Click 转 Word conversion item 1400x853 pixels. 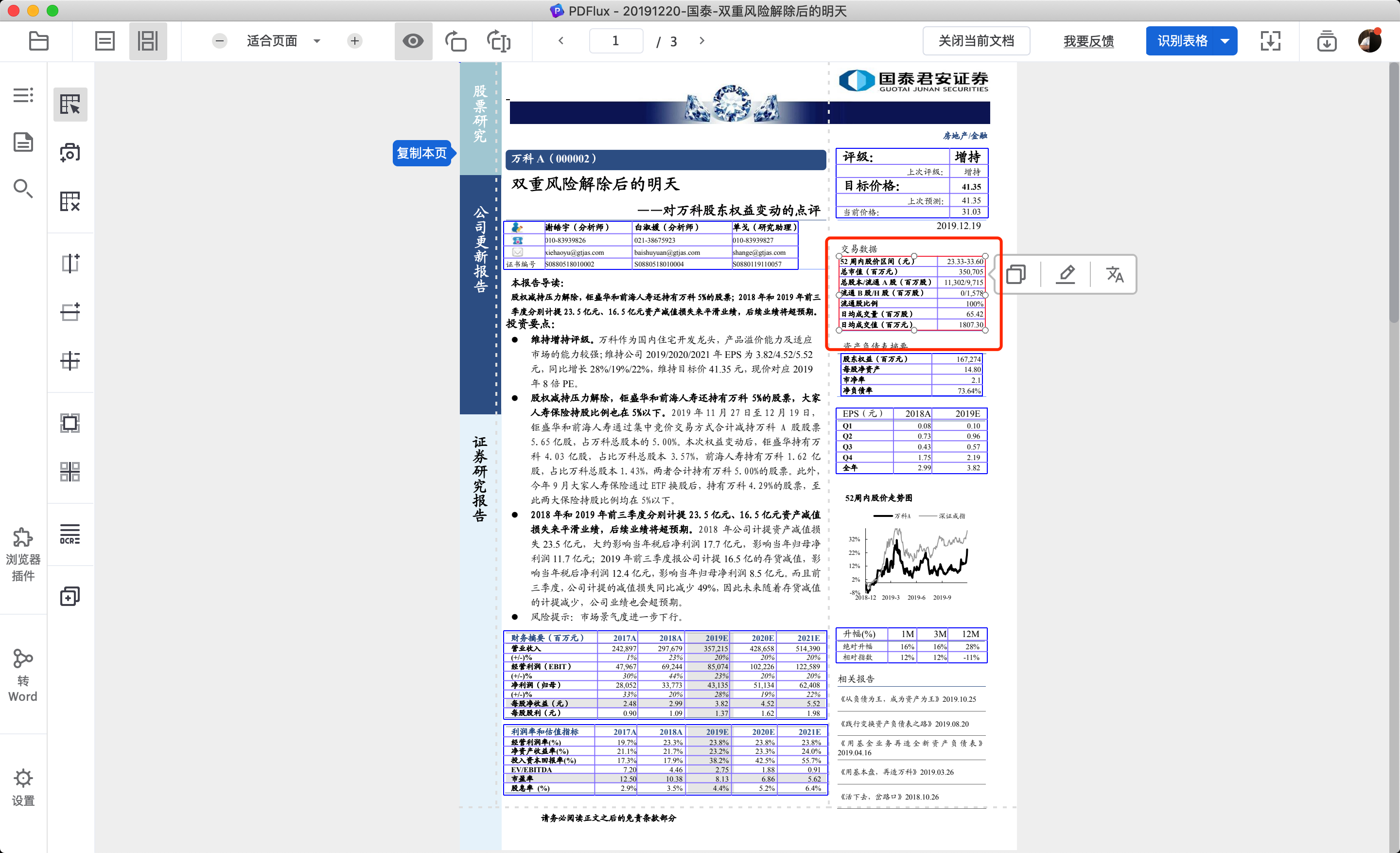(x=23, y=675)
